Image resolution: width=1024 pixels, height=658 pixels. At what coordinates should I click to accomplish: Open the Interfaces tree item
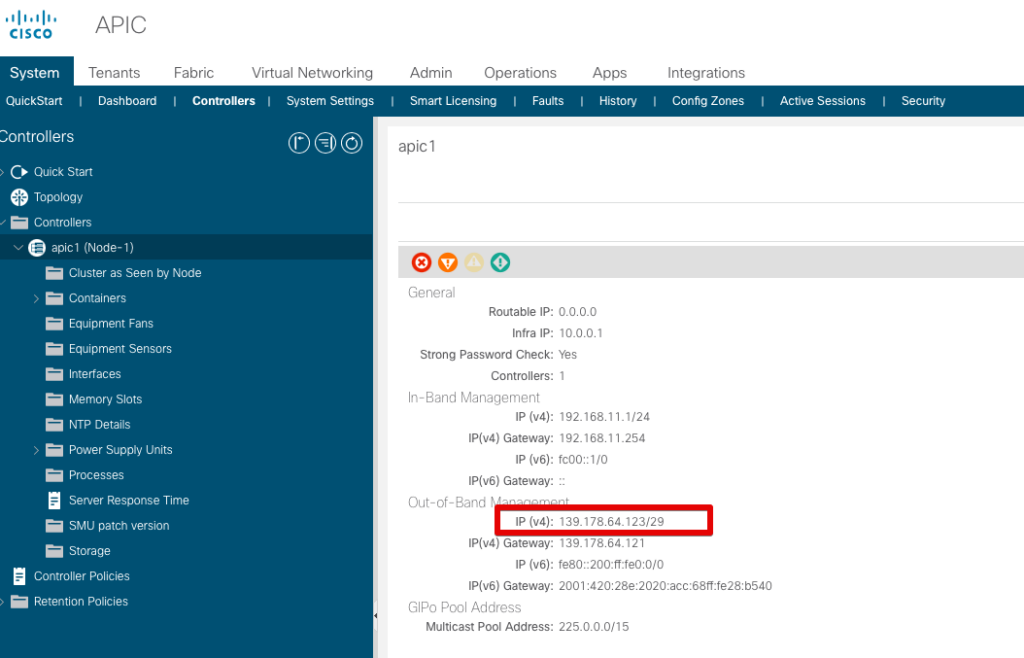point(95,374)
